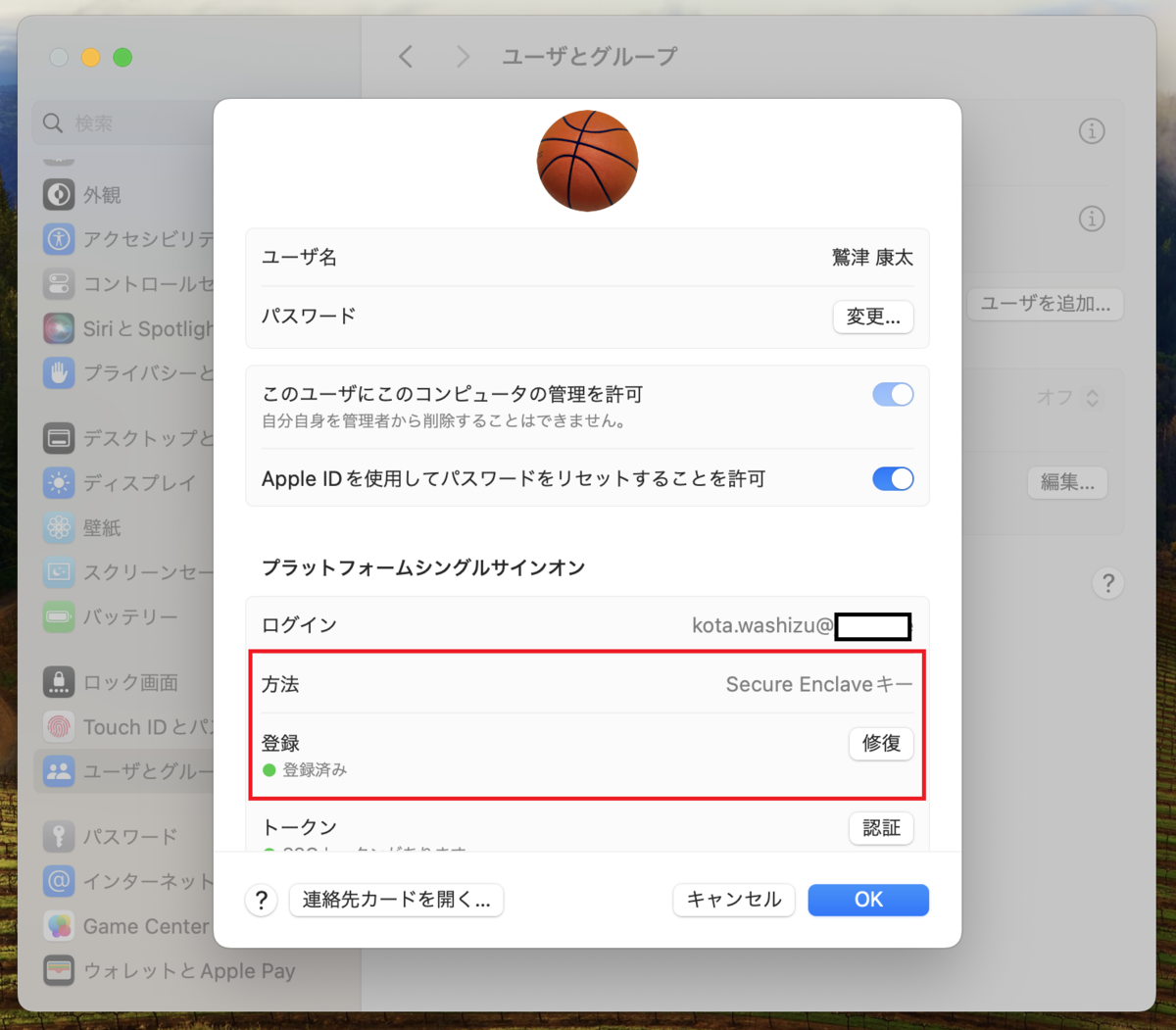
Task: Select the Game Center icon
Action: [59, 926]
